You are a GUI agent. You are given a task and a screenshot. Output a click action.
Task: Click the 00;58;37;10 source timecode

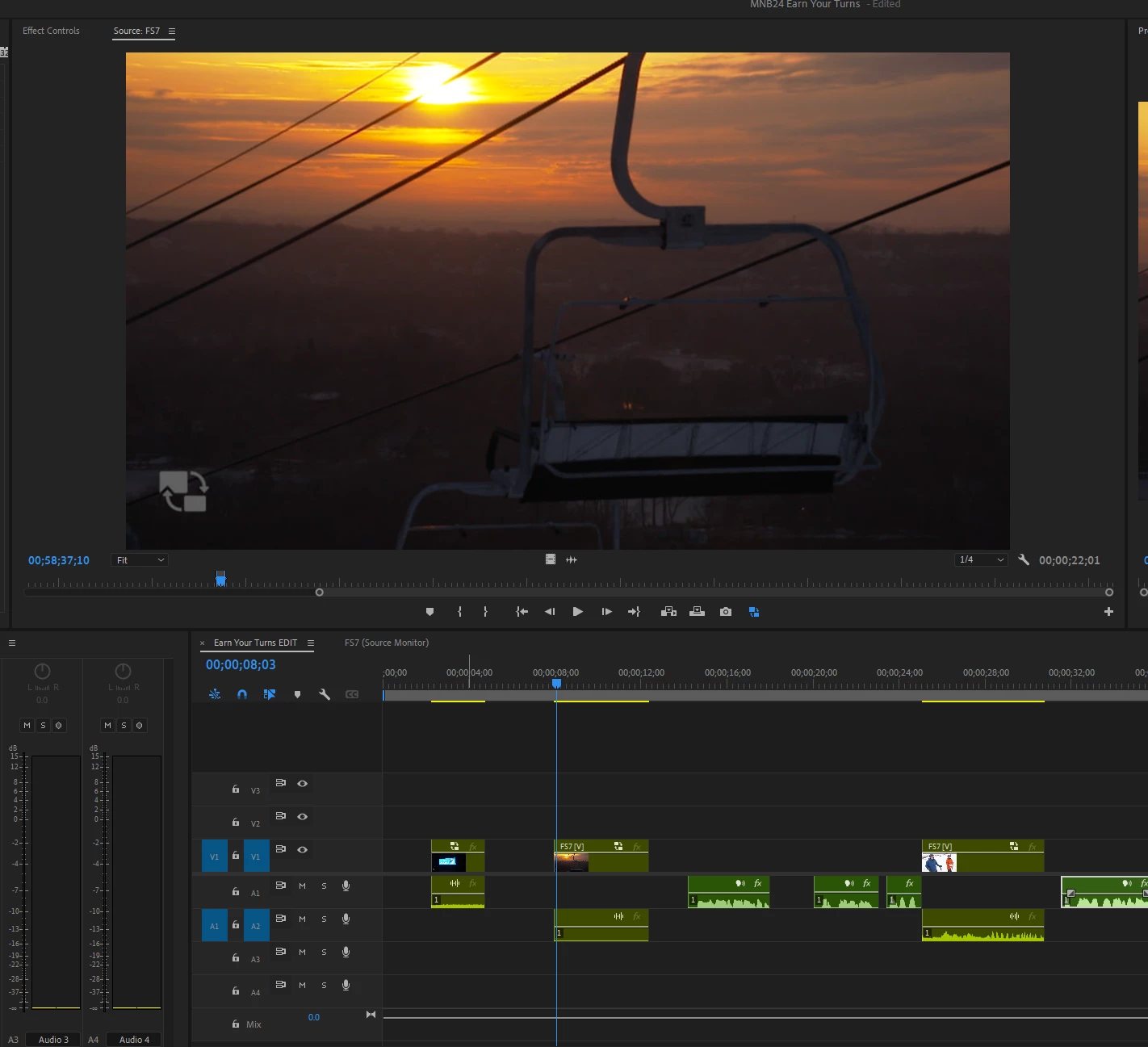click(x=59, y=560)
